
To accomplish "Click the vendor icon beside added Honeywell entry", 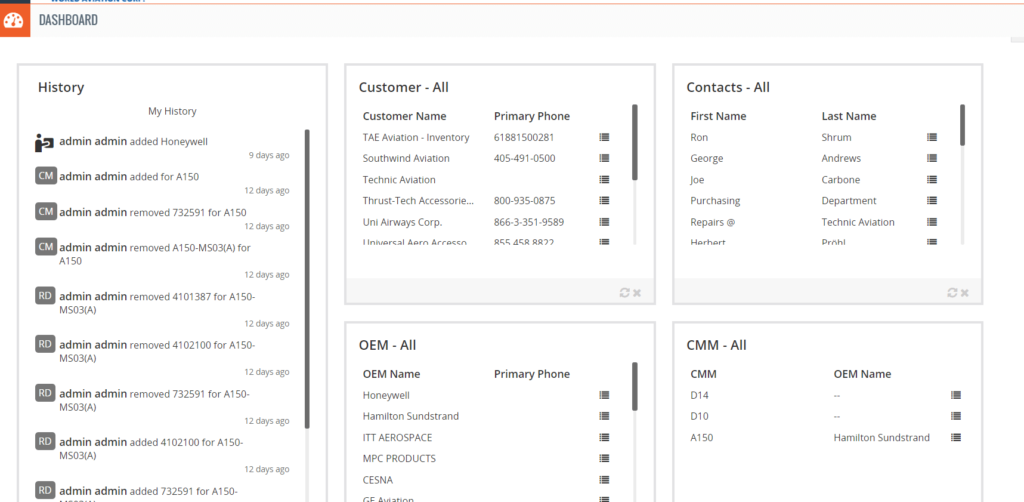I will (44, 143).
